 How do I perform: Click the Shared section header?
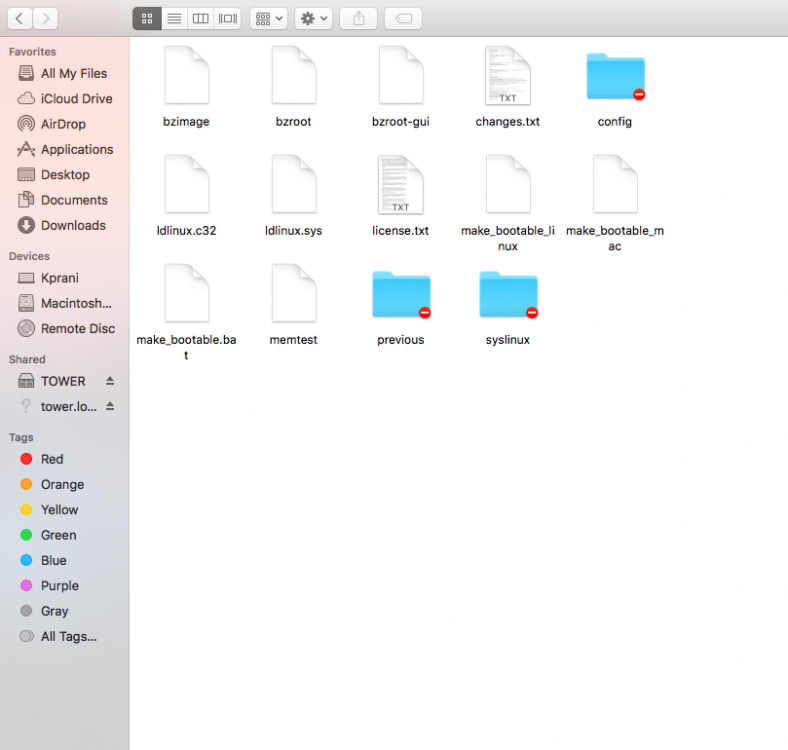pos(27,359)
